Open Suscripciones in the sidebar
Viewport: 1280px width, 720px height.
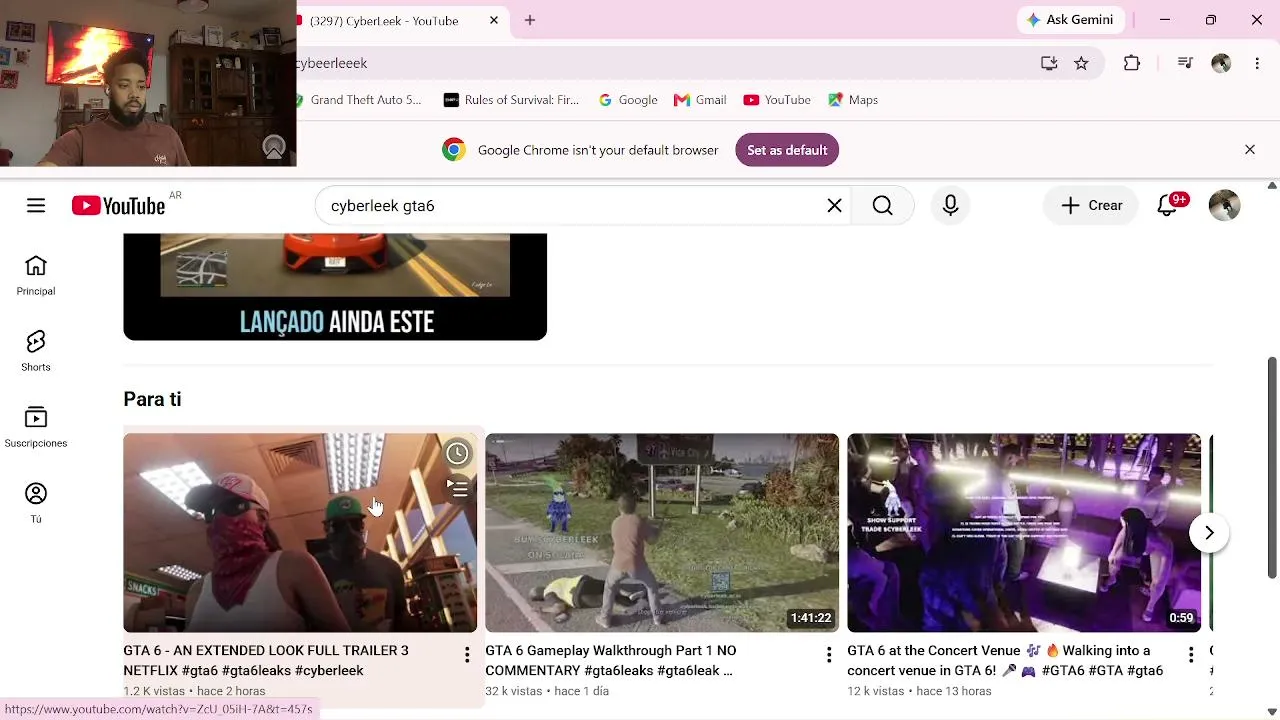click(x=36, y=427)
